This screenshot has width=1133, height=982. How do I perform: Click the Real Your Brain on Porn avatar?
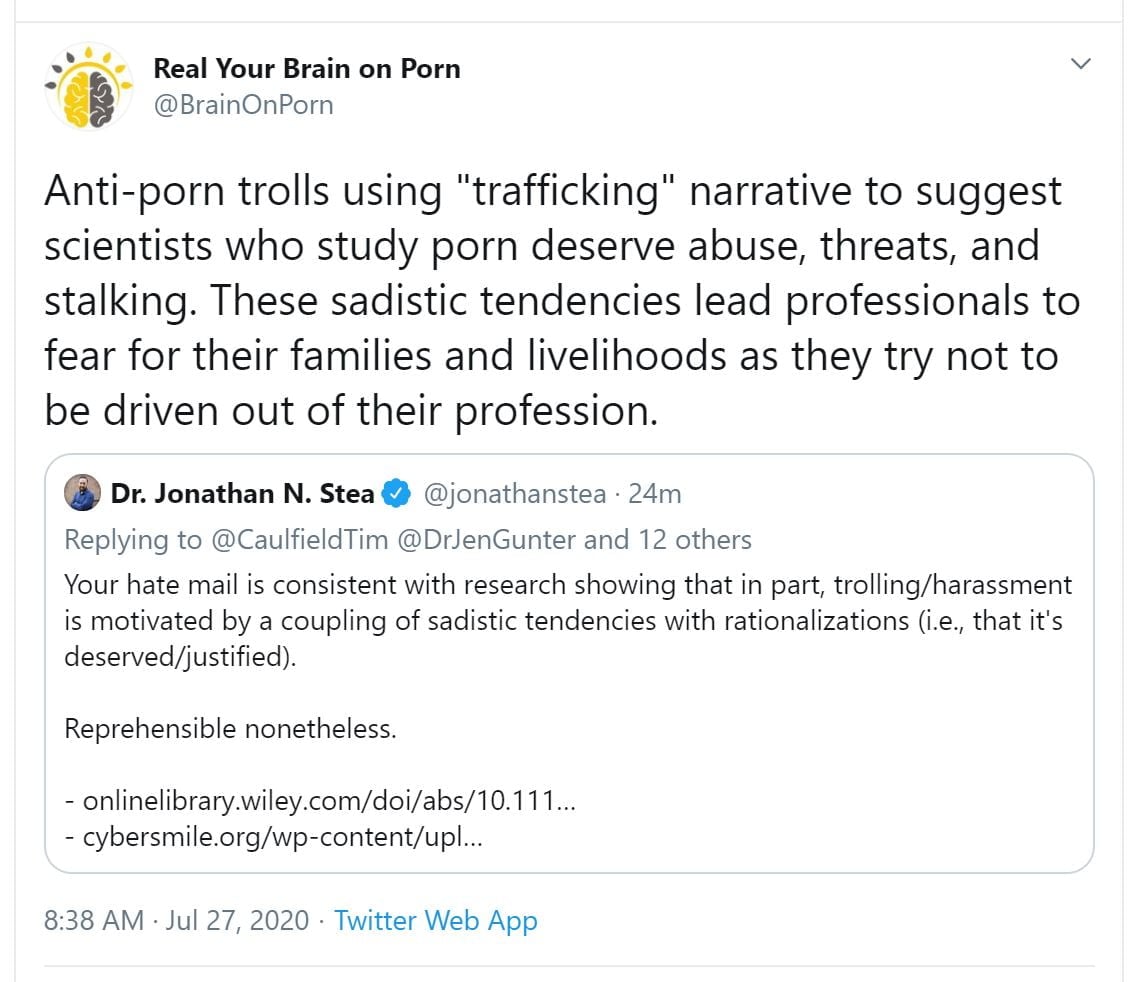click(x=88, y=86)
